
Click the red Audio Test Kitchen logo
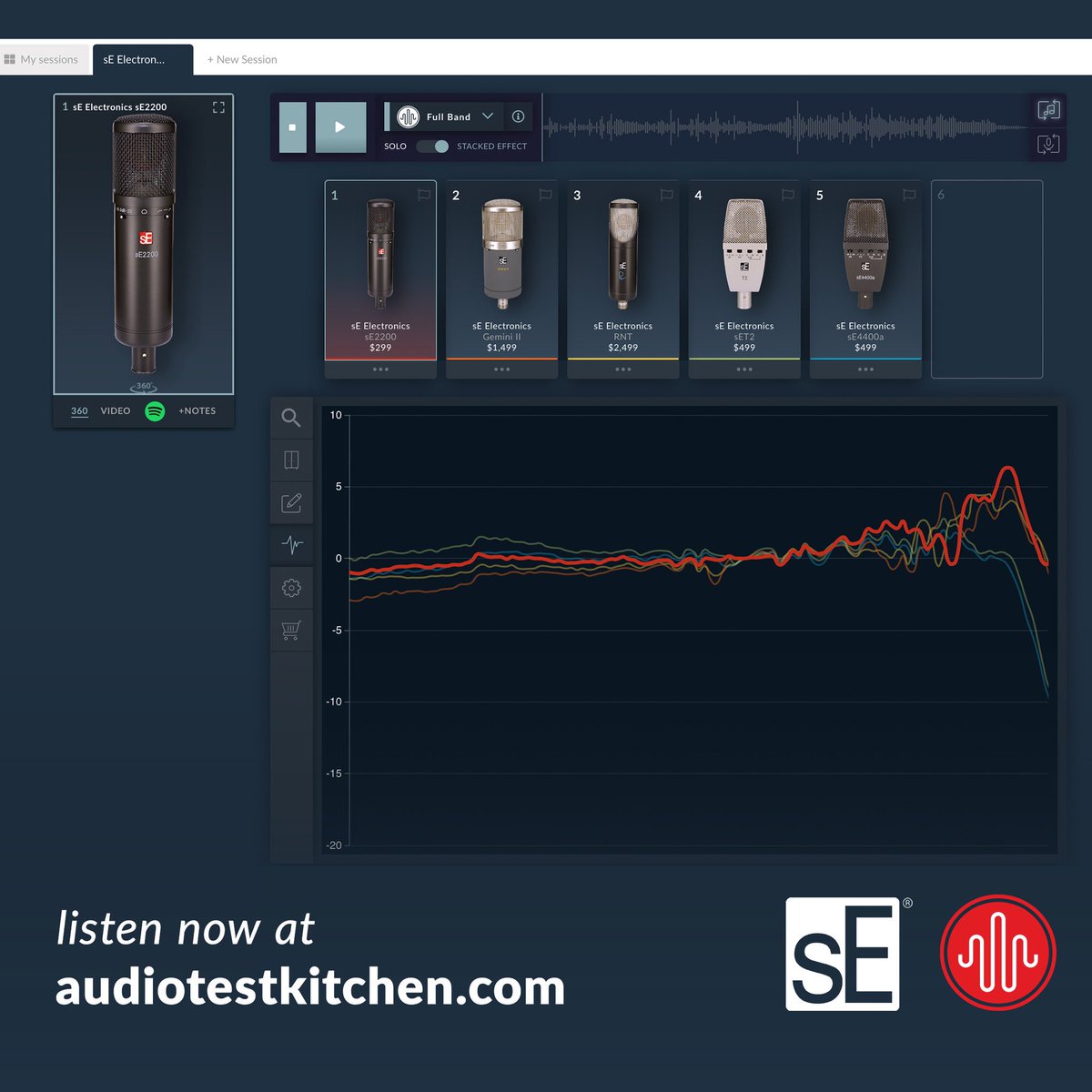click(998, 953)
